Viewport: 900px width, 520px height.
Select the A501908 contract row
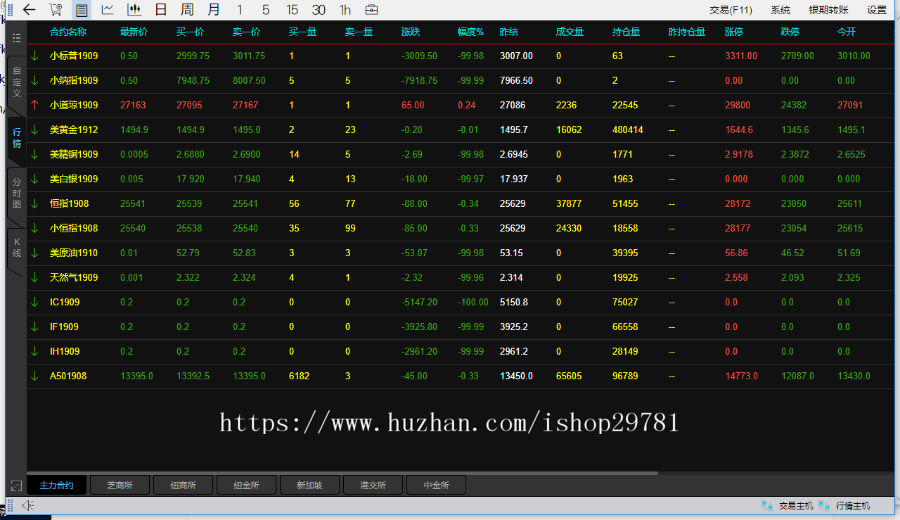[x=460, y=377]
